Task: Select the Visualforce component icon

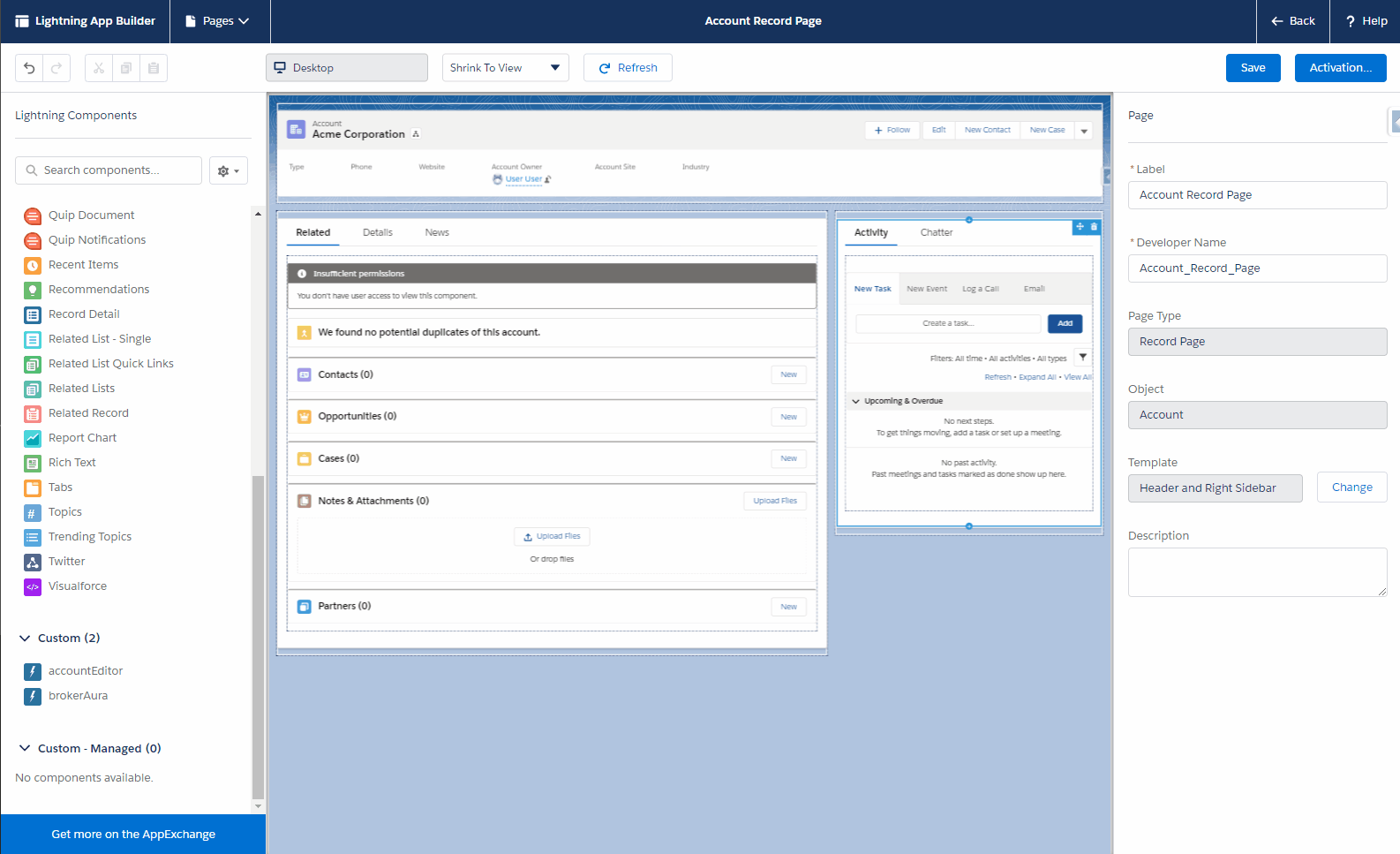Action: (33, 586)
